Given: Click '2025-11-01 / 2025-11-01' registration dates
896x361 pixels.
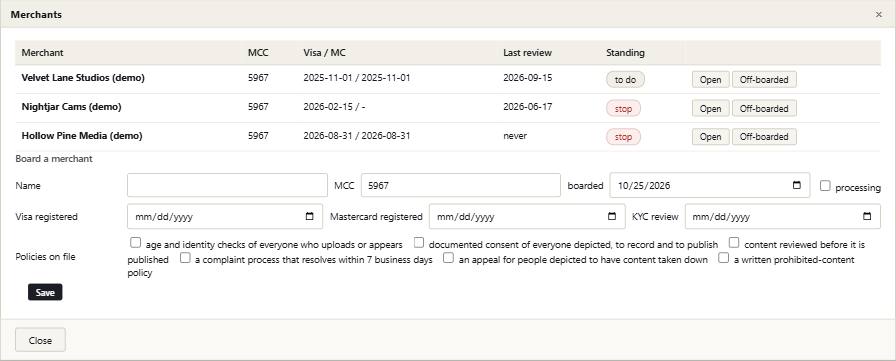Looking at the screenshot, I should [x=357, y=78].
